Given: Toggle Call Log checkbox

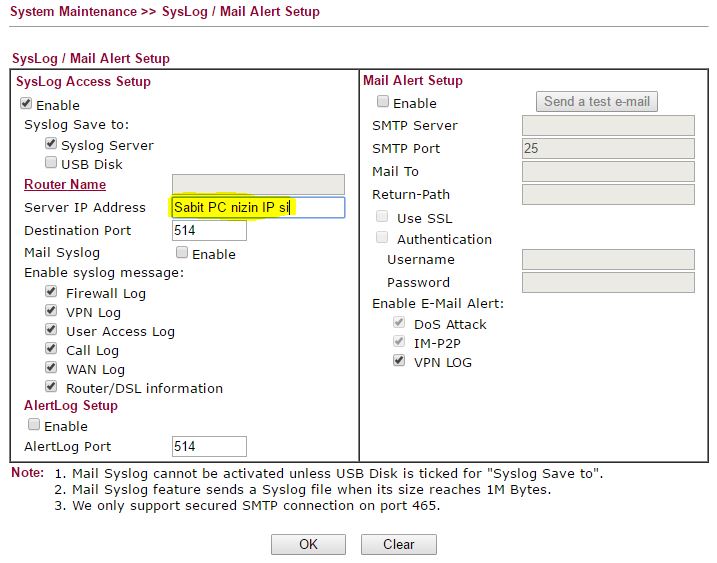Looking at the screenshot, I should pyautogui.click(x=51, y=349).
